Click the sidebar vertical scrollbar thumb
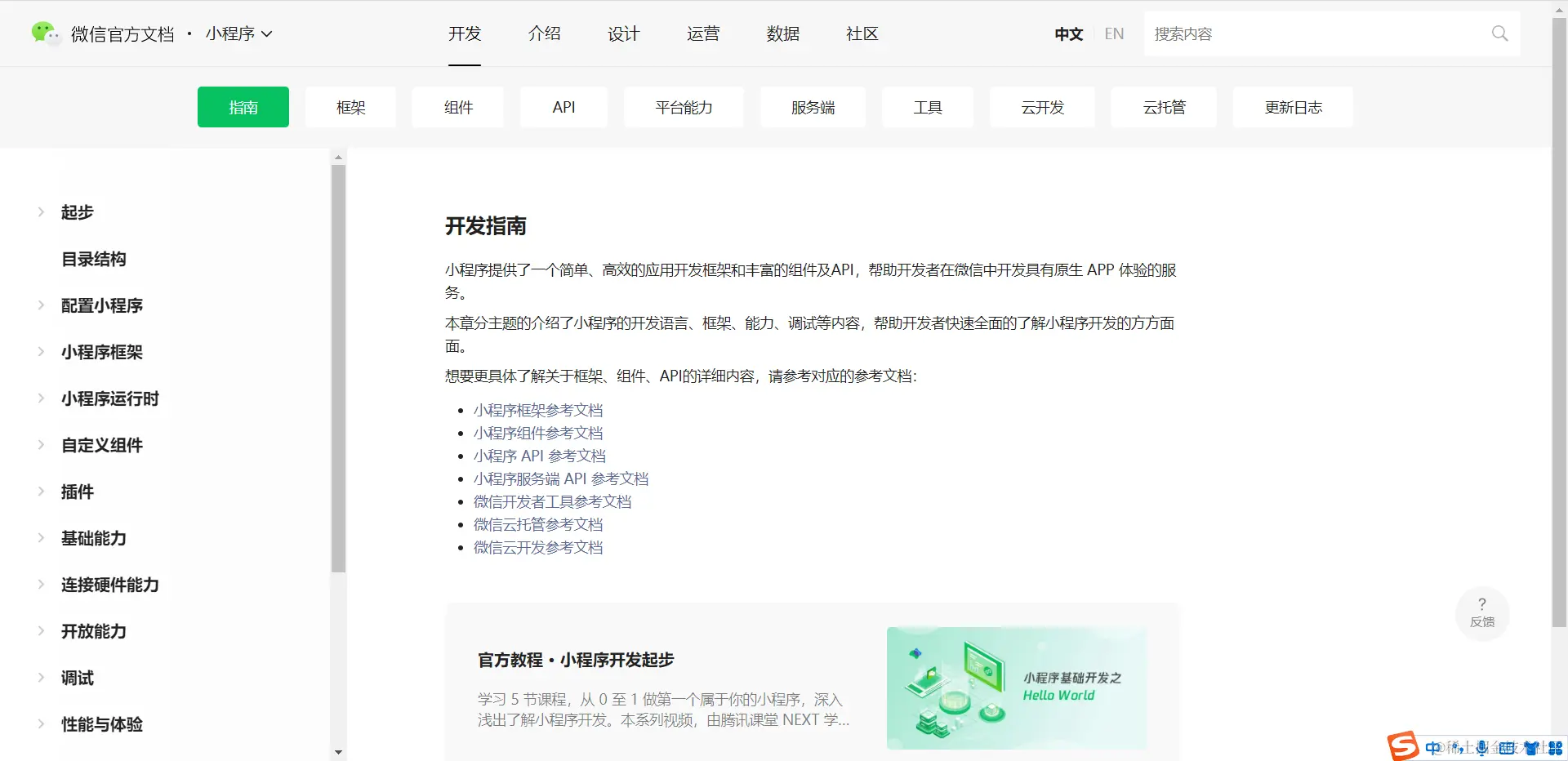This screenshot has width=1568, height=761. [x=338, y=368]
